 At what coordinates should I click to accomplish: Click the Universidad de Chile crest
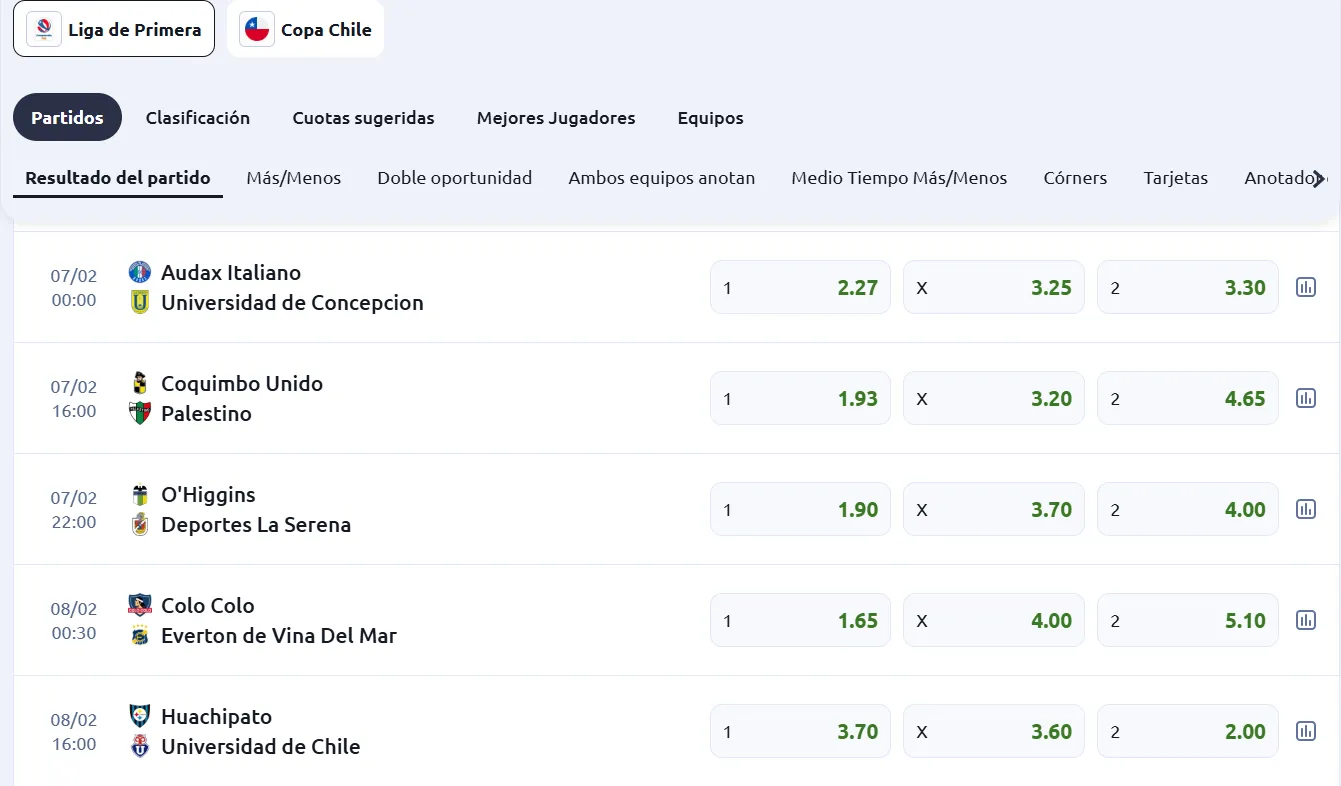click(139, 746)
